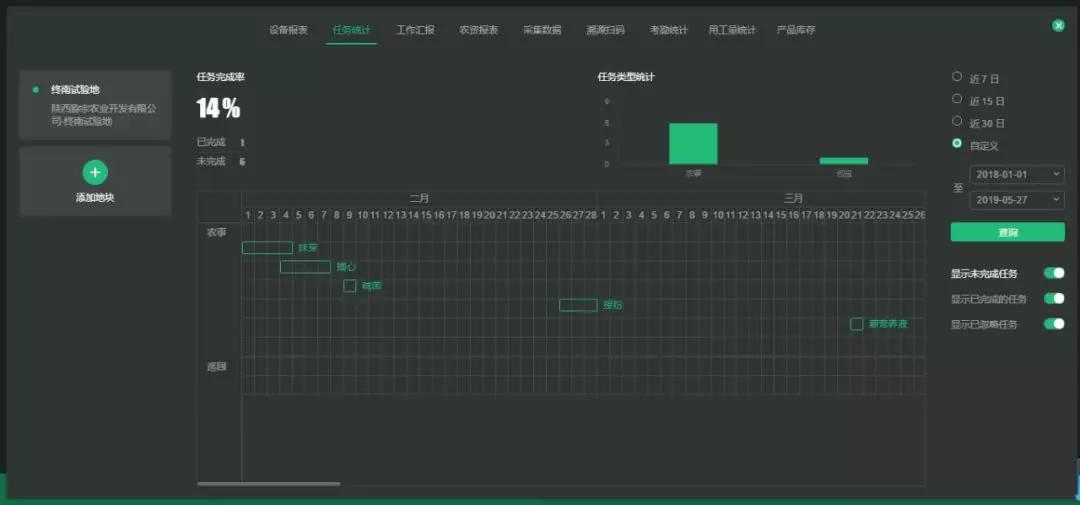Viewport: 1080px width, 505px height.
Task: Choose the 近30日 date range
Action: [x=957, y=122]
